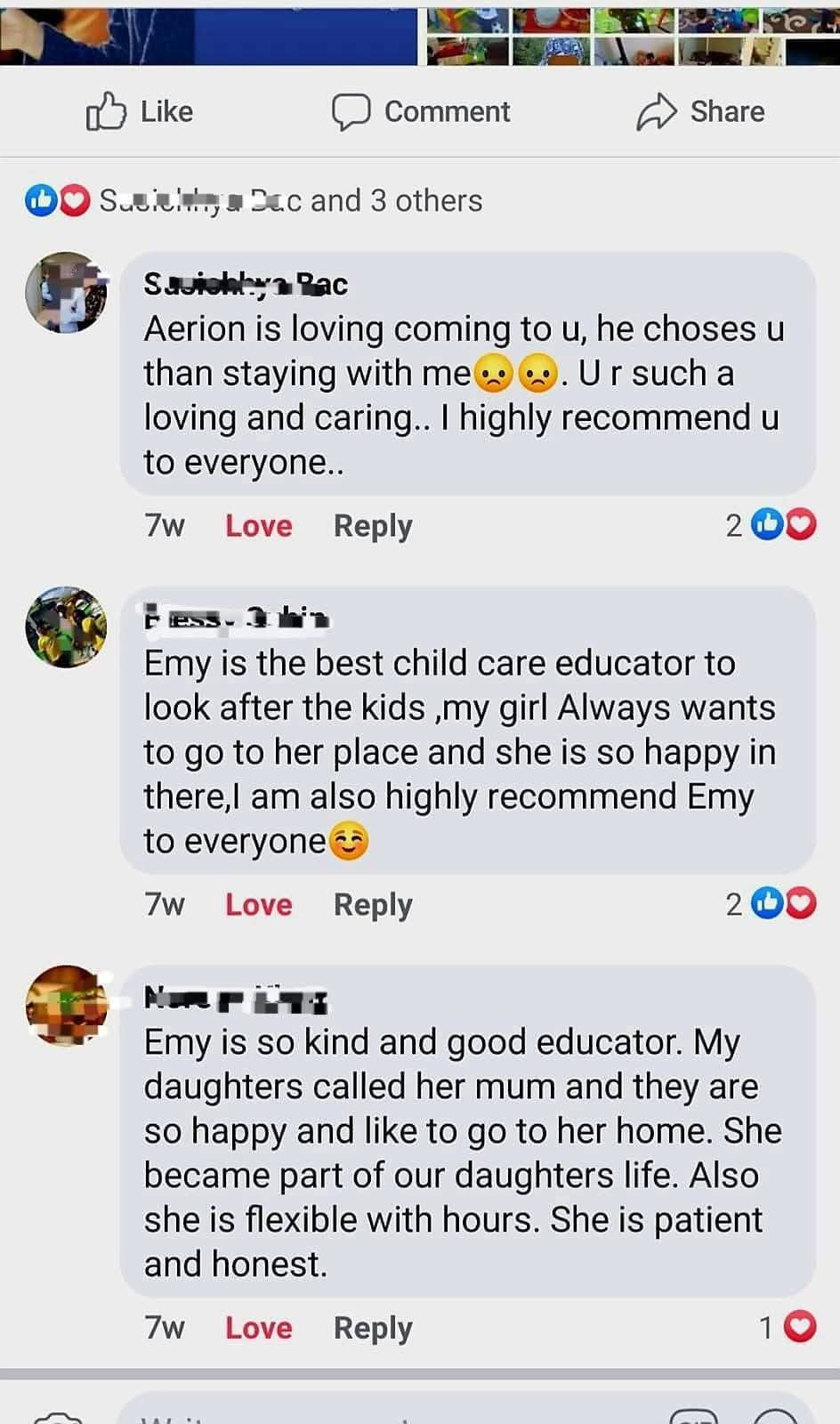
Task: Open reaction icons beside 'and 3 others'
Action: coord(58,200)
